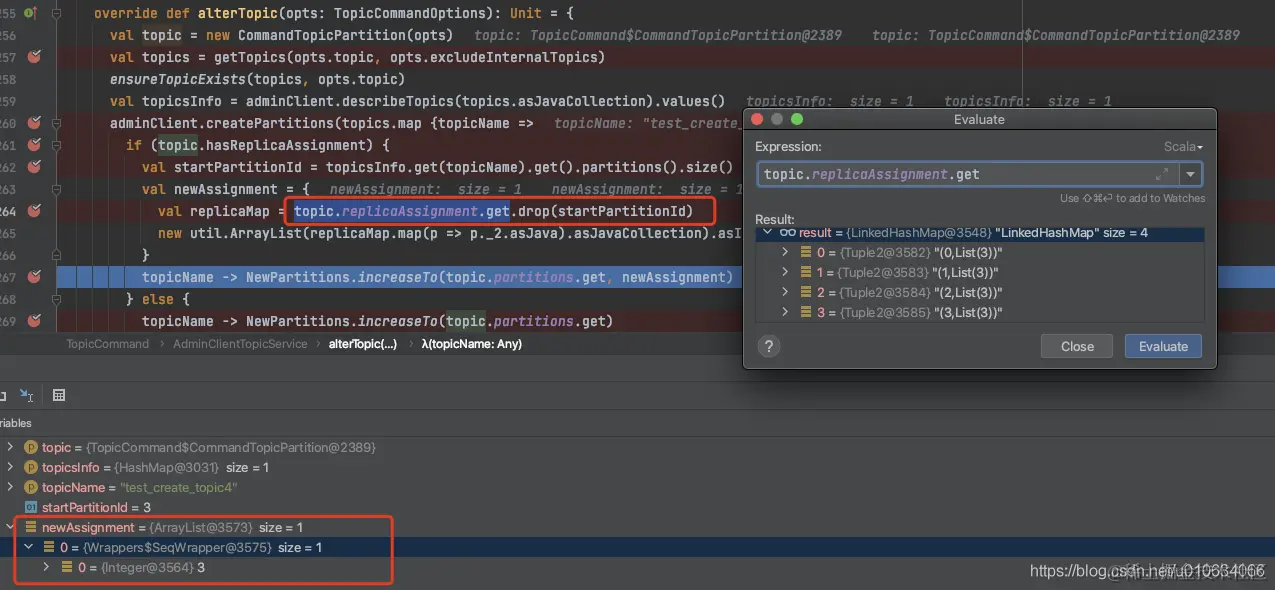Click the list icon beside newAssignment

30,527
